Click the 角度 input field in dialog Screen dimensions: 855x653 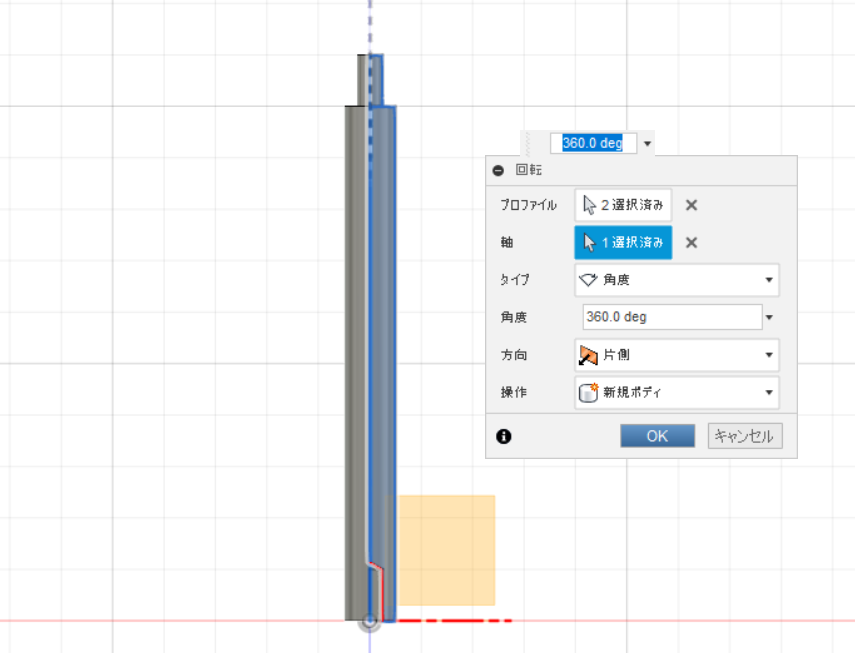[x=672, y=317]
